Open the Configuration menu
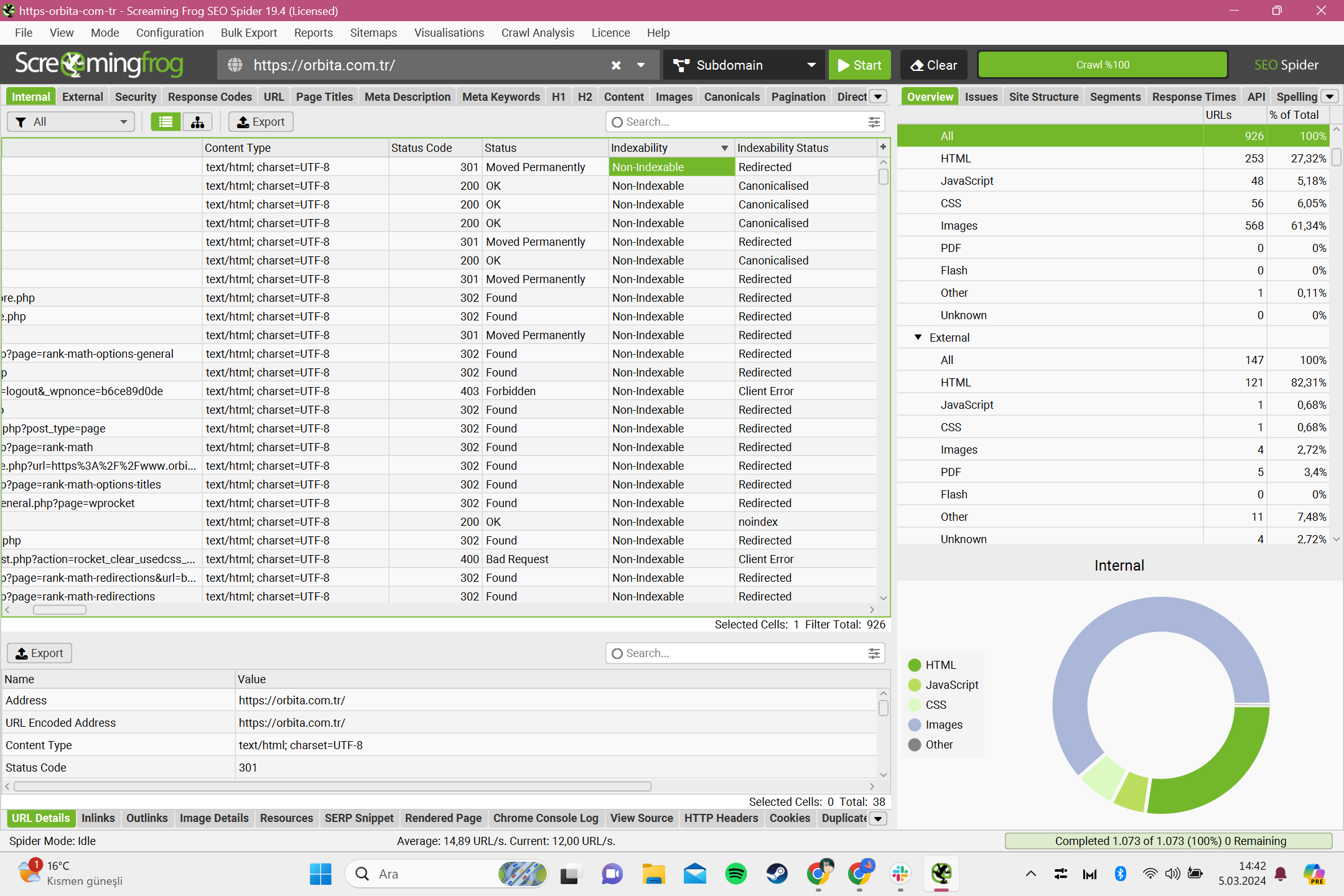 [170, 33]
